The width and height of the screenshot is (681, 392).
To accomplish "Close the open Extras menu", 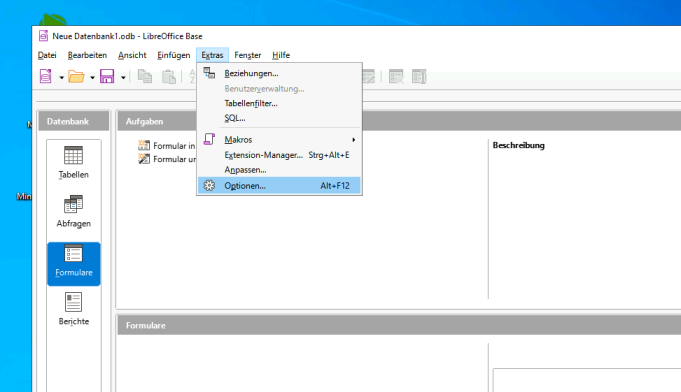I will click(x=212, y=55).
